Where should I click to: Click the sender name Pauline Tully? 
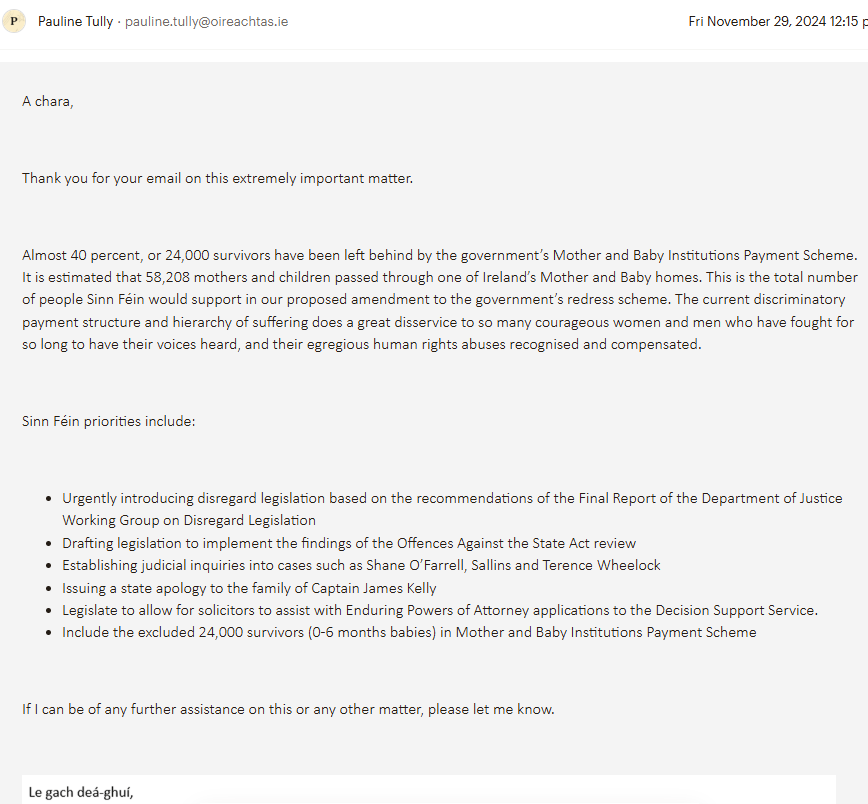(x=76, y=21)
